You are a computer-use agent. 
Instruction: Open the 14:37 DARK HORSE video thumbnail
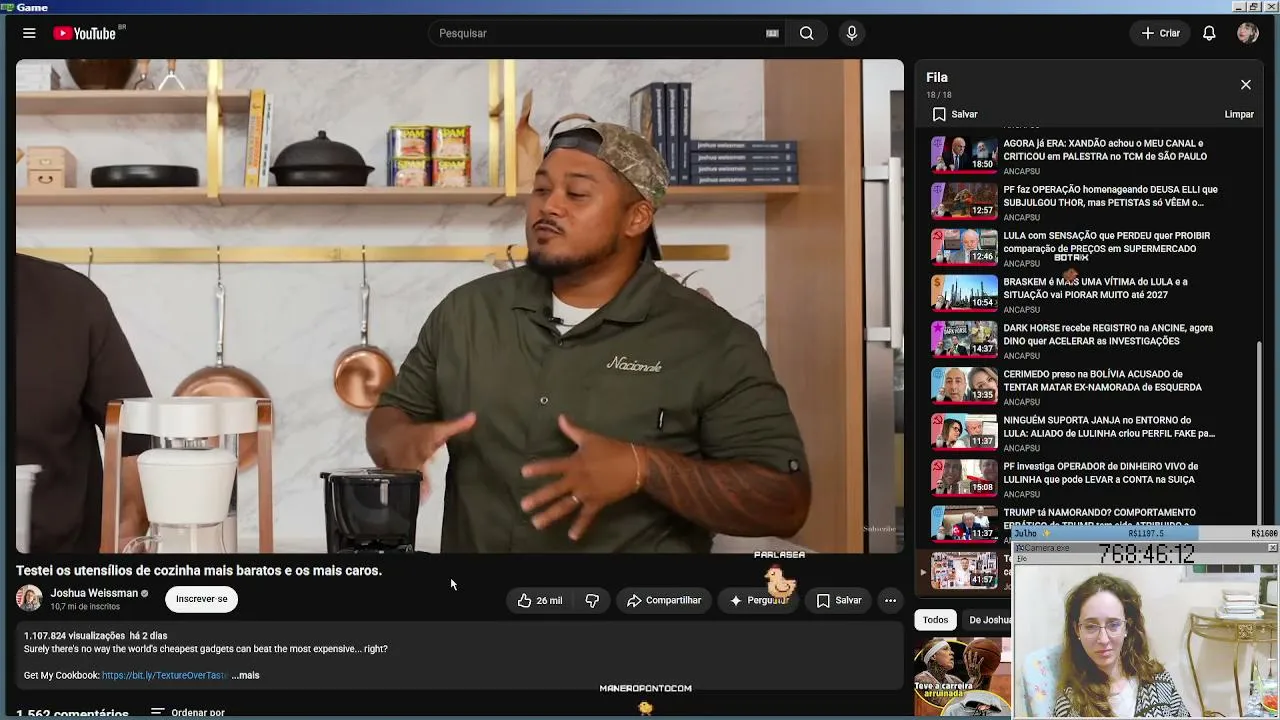pos(964,338)
